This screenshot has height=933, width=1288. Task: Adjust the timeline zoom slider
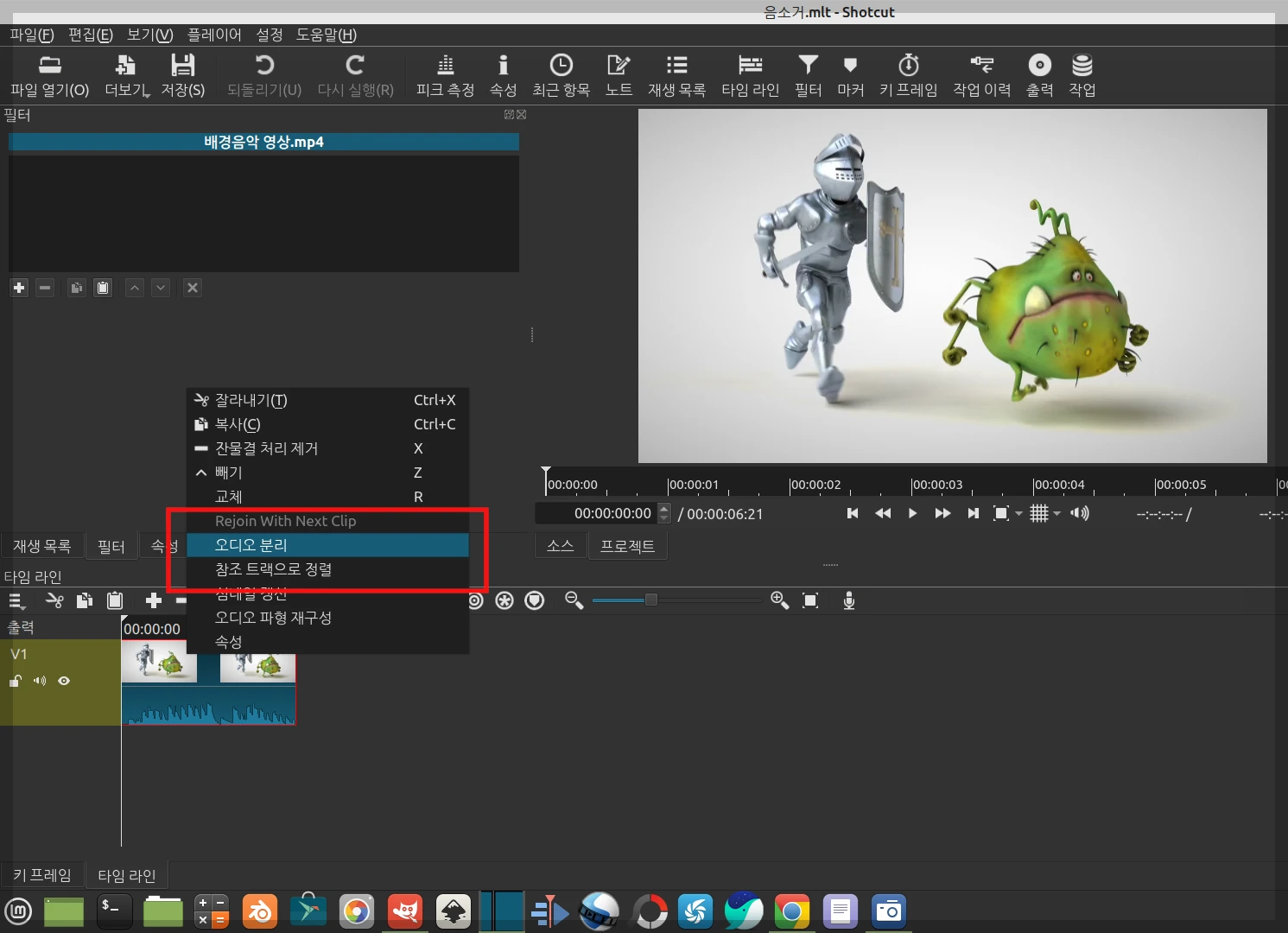point(676,600)
